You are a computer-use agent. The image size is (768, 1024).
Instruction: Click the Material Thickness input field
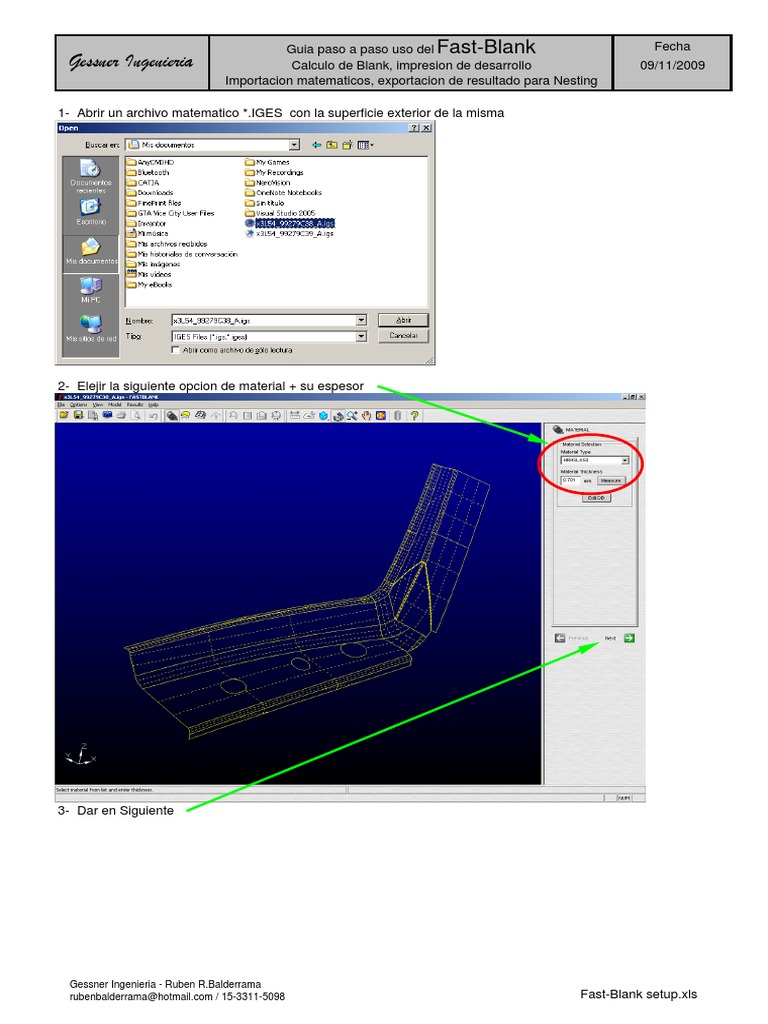click(569, 480)
